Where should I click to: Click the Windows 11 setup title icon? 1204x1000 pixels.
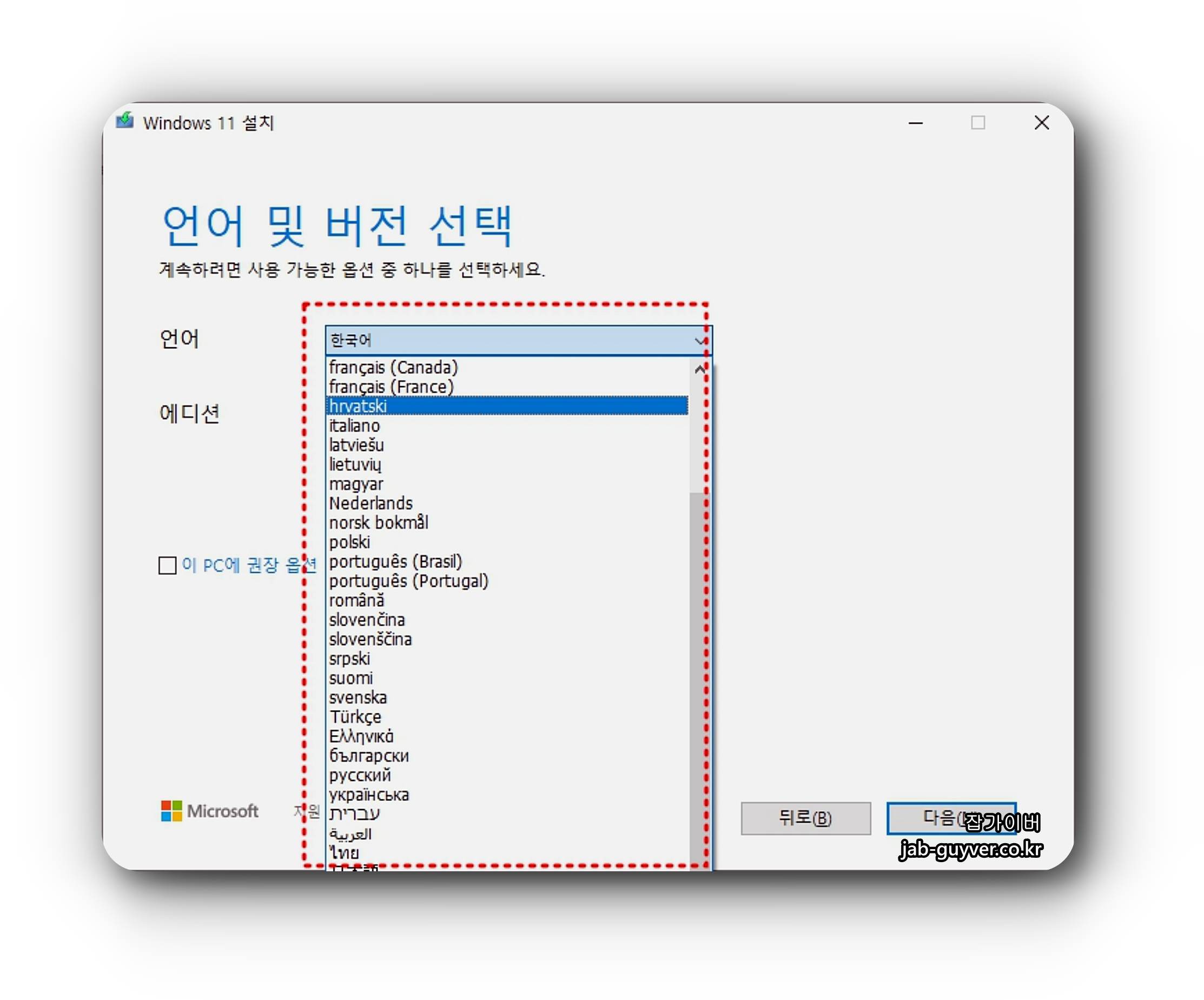[x=124, y=121]
